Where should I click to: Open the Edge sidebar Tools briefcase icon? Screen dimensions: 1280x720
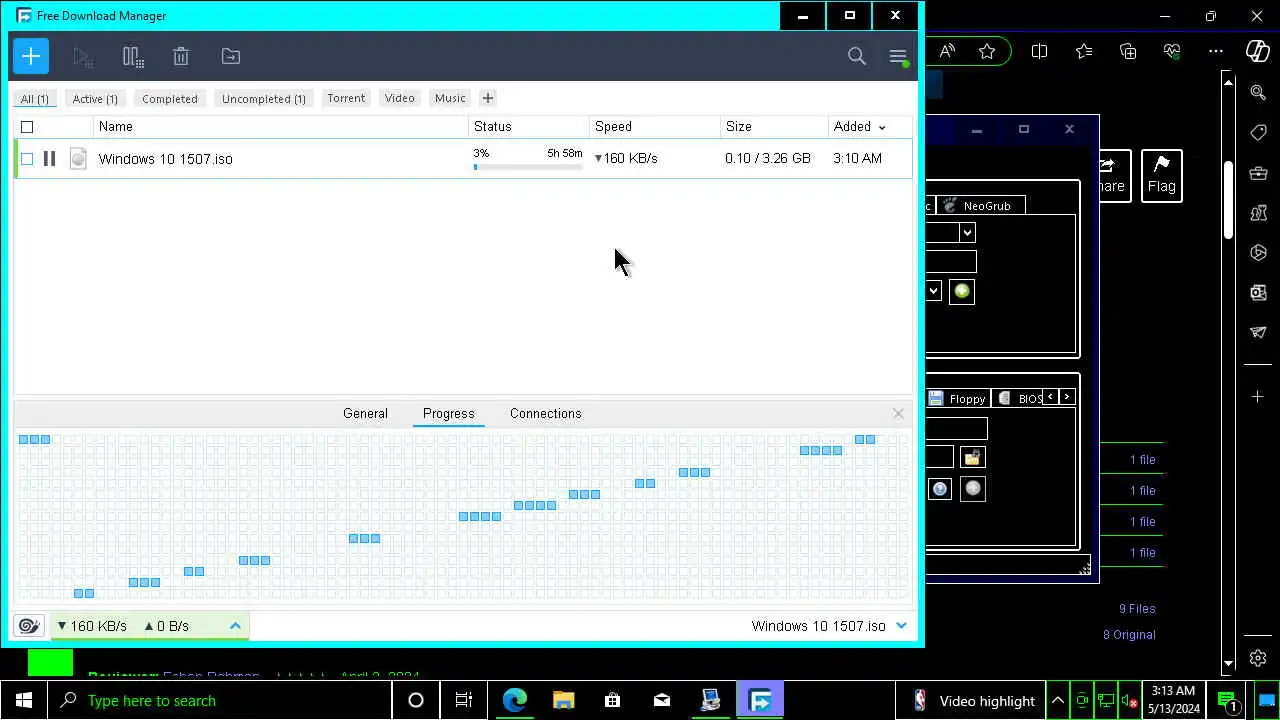(1258, 173)
